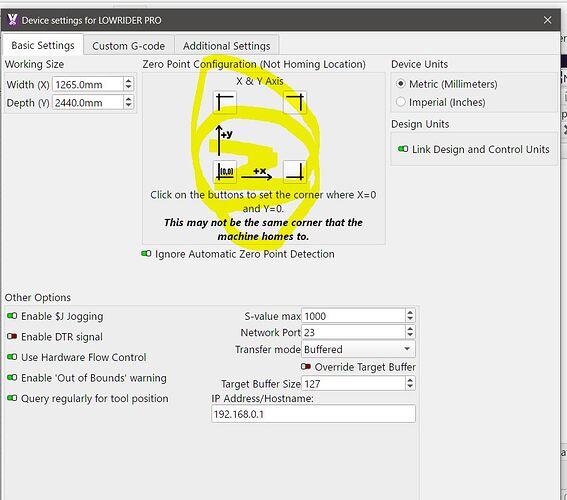Increase Network Port with stepper arrow
This screenshot has height=500, width=567.
click(410, 329)
